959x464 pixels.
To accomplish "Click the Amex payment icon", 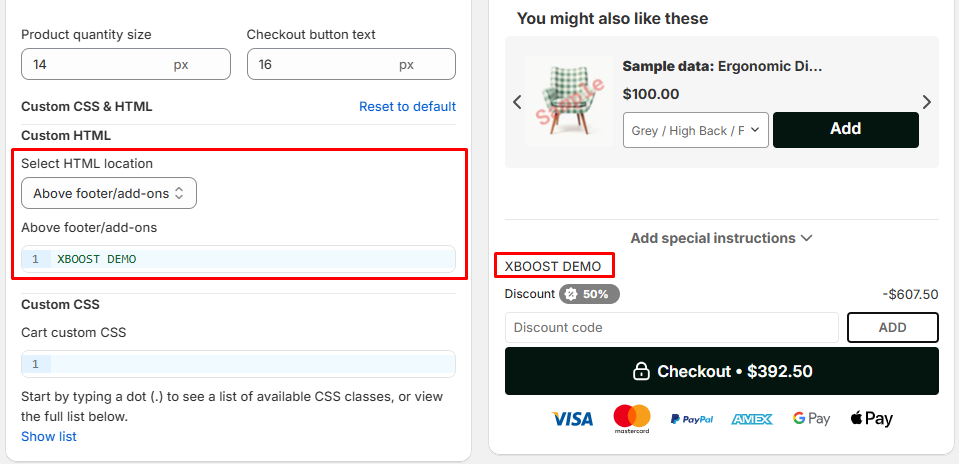I will (x=752, y=419).
